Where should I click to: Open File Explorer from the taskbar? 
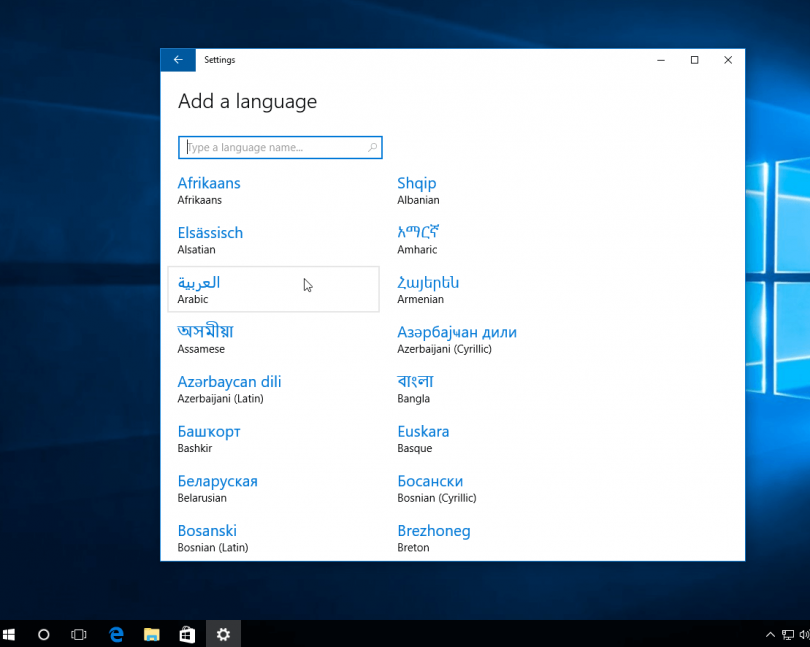click(152, 634)
